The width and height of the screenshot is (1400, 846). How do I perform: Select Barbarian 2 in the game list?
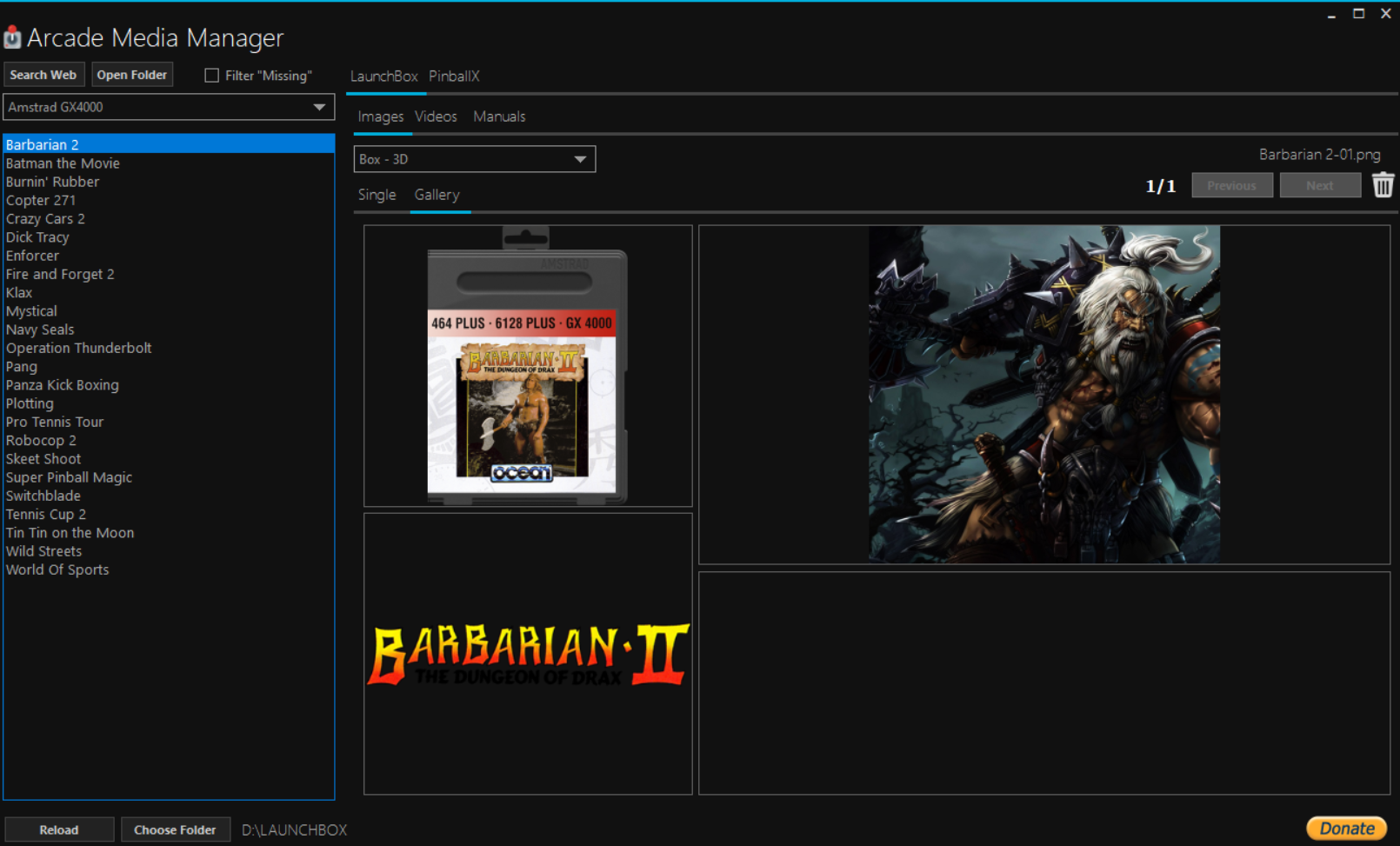pyautogui.click(x=169, y=144)
